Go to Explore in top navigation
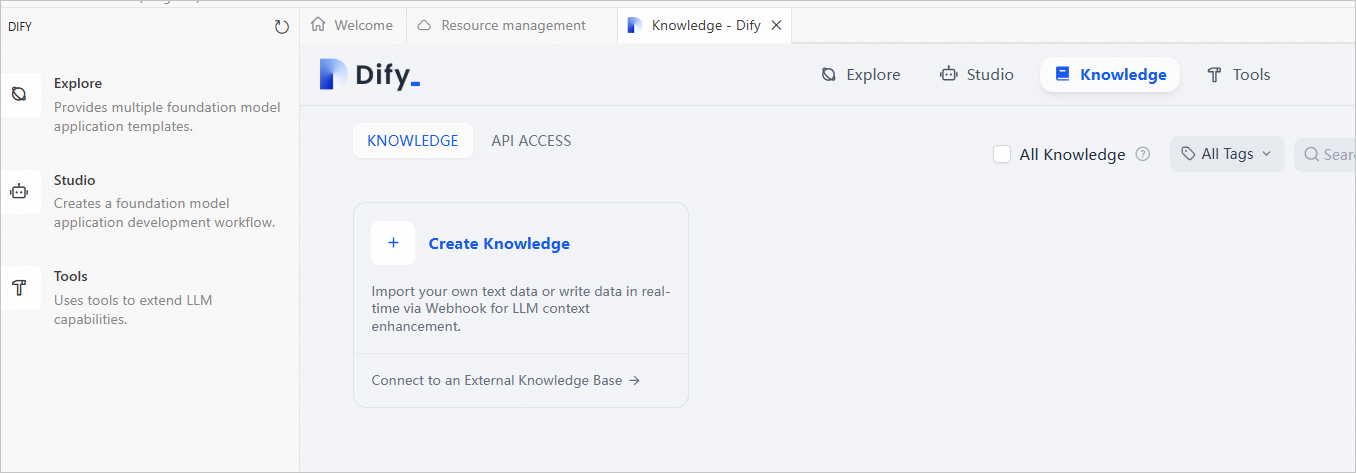1356x473 pixels. click(861, 74)
